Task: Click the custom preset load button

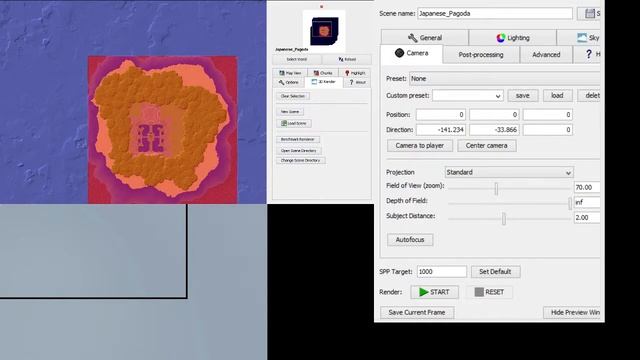Action: click(x=557, y=96)
